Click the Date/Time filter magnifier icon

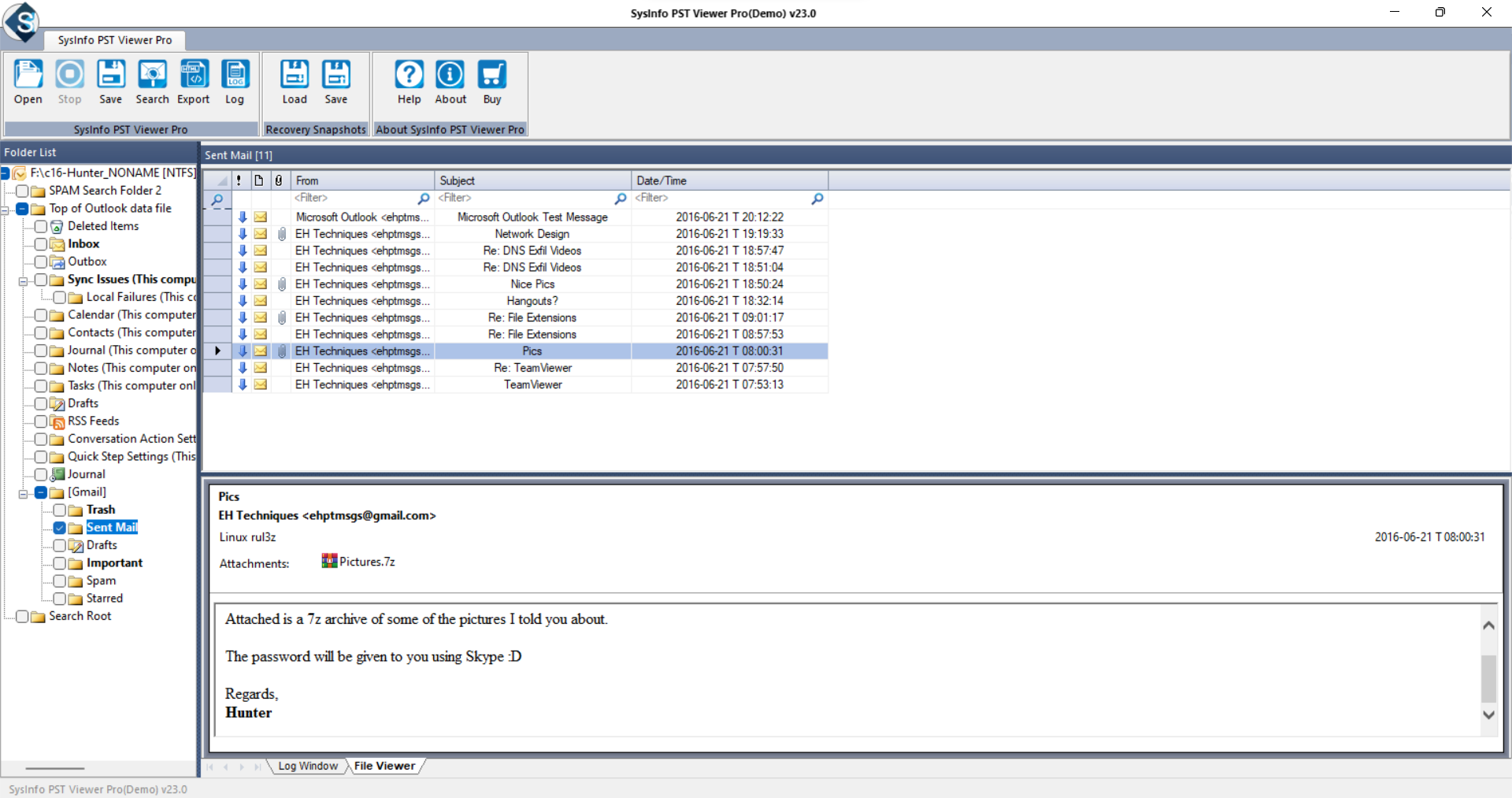click(817, 199)
